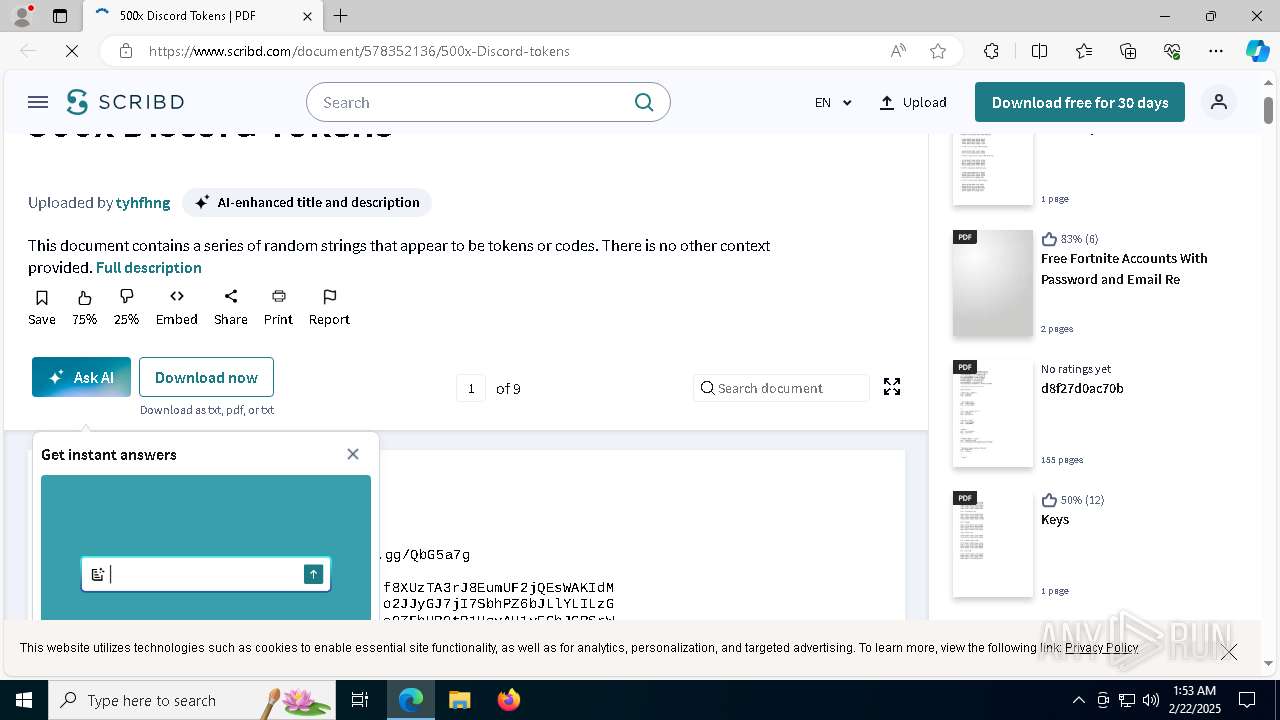
Task: Open the user account icon
Action: coord(1219,102)
